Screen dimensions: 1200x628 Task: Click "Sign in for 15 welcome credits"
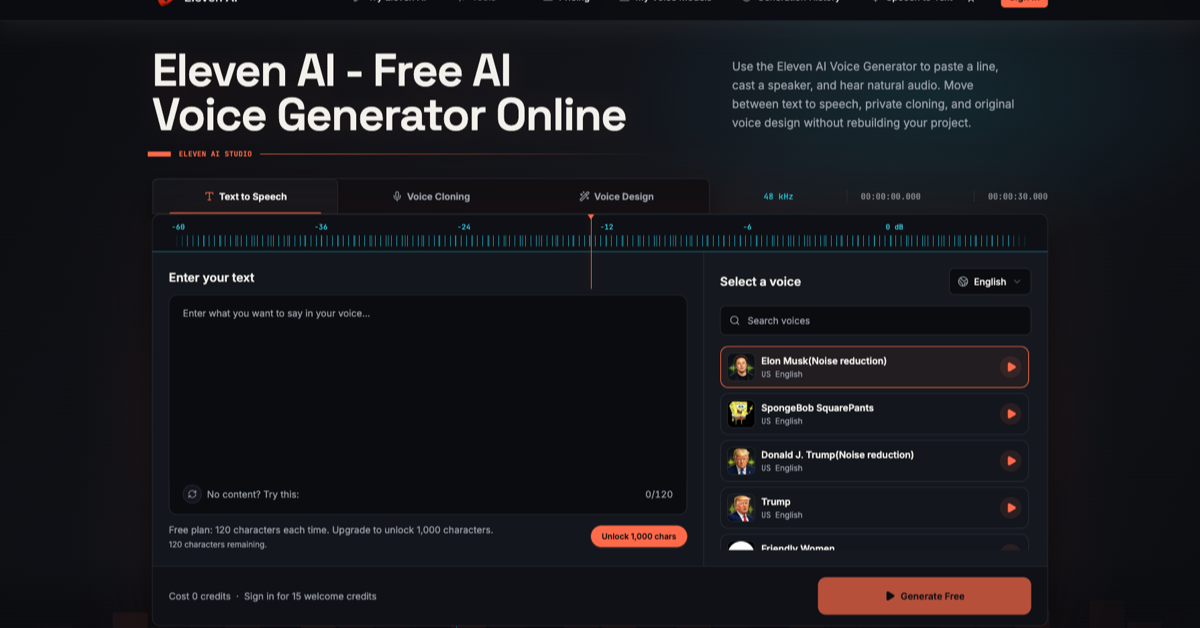[x=310, y=596]
